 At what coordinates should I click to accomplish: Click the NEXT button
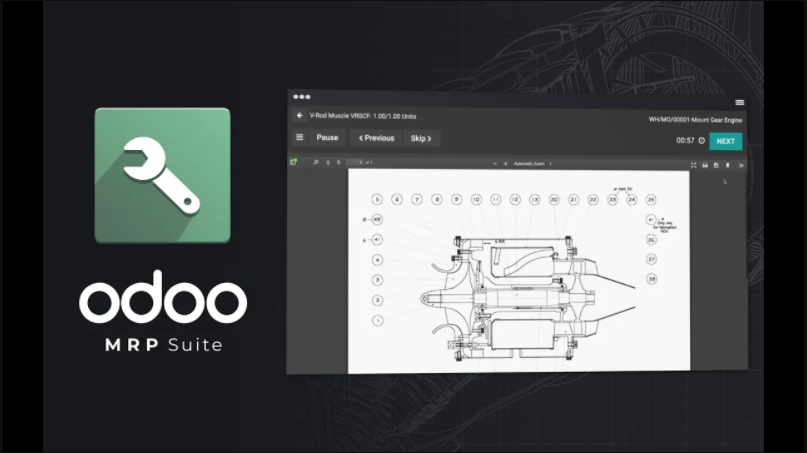click(x=726, y=141)
